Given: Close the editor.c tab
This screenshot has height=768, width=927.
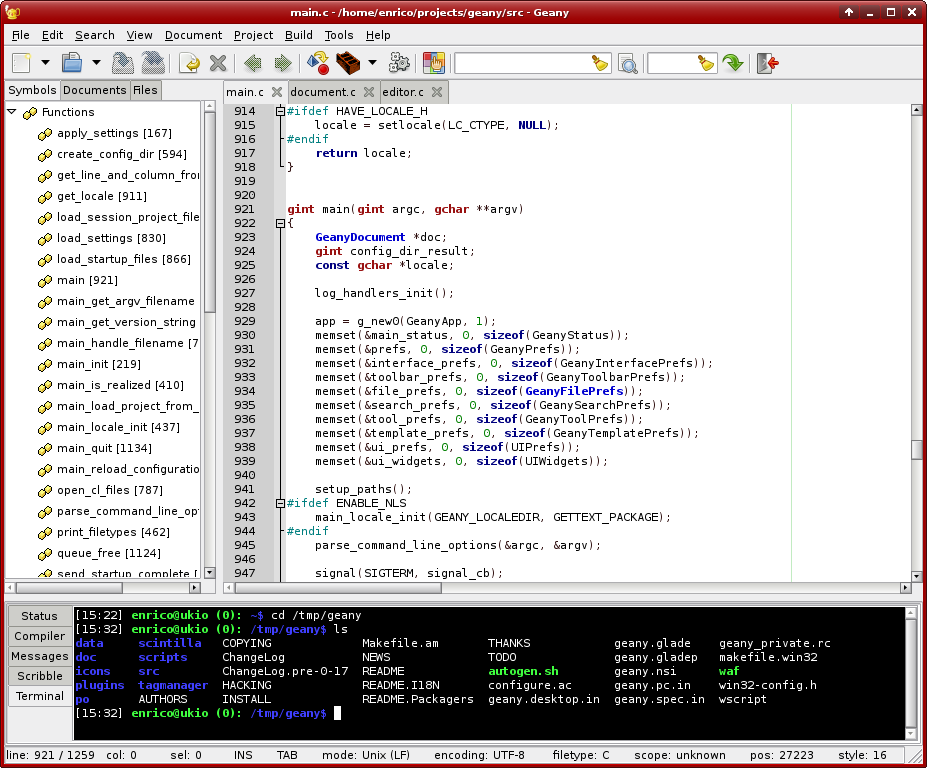Looking at the screenshot, I should pos(437,92).
